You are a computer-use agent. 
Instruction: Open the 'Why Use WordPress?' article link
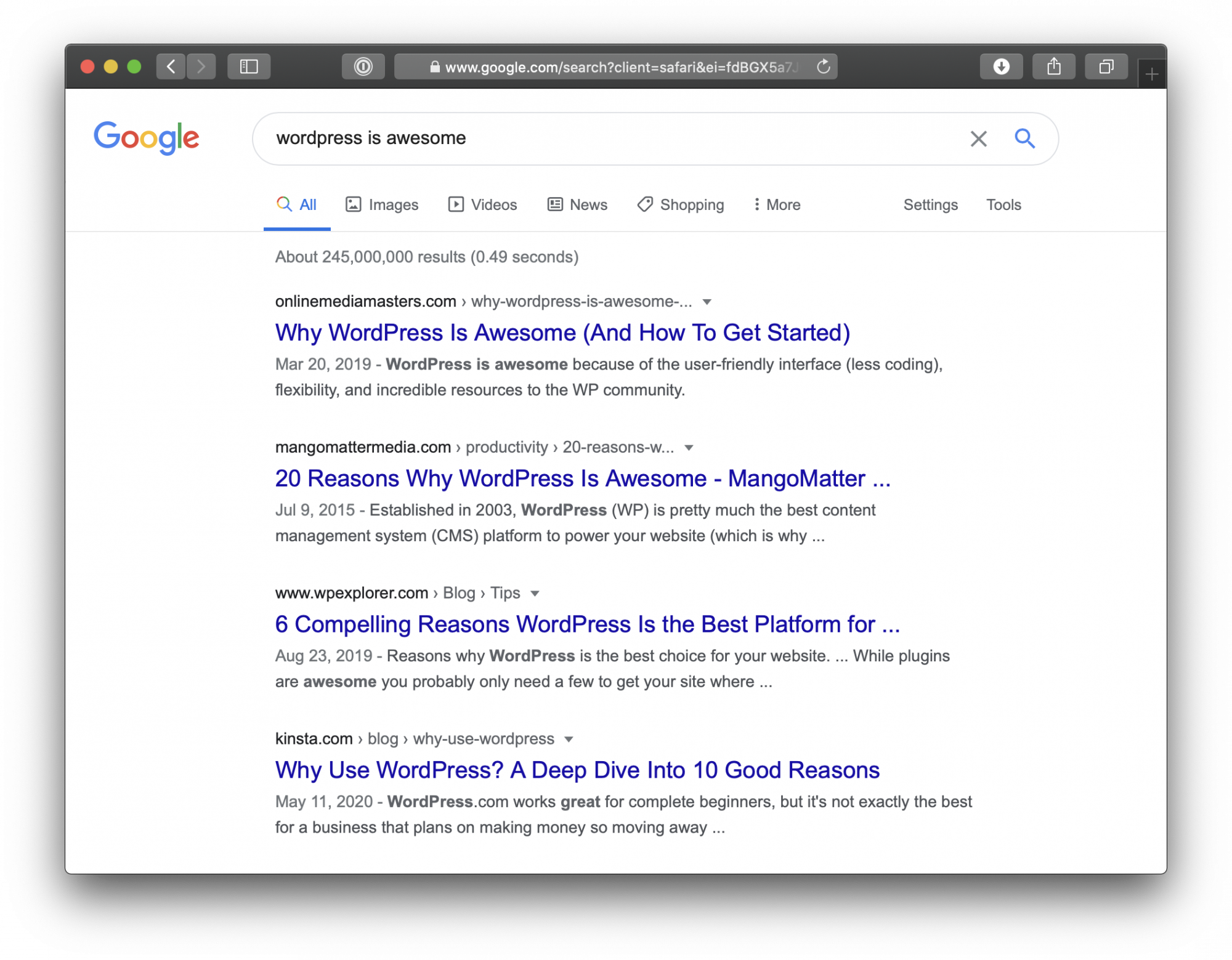tap(577, 770)
